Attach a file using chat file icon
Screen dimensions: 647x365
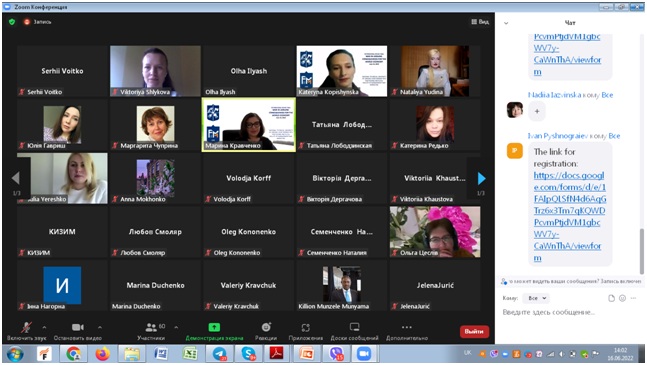point(611,298)
